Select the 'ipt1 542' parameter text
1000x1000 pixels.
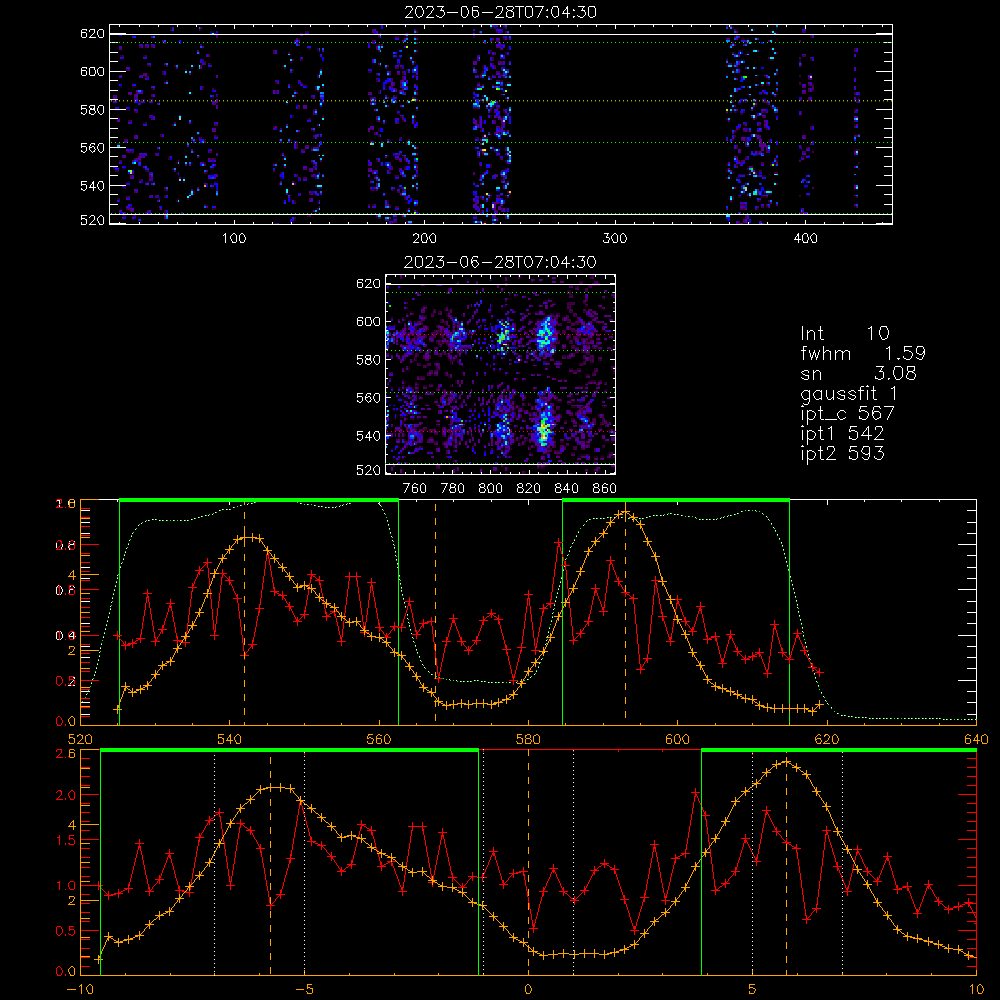pos(842,434)
